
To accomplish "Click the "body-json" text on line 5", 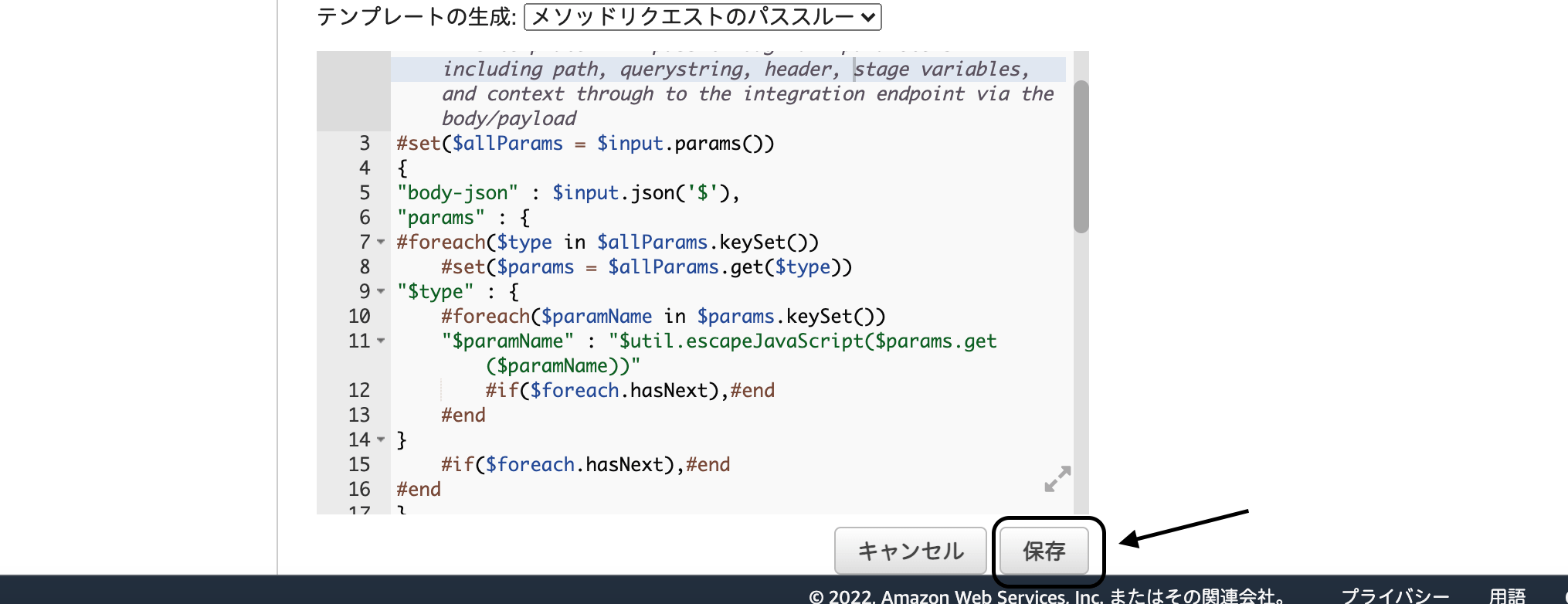I will tap(457, 192).
